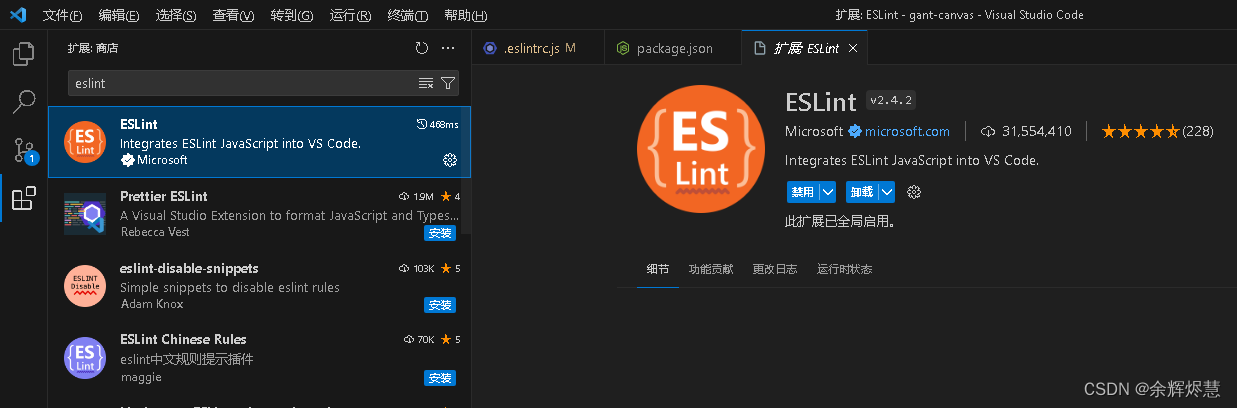Select the eslint-disable-snippets row title
Image resolution: width=1237 pixels, height=408 pixels.
pos(189,268)
